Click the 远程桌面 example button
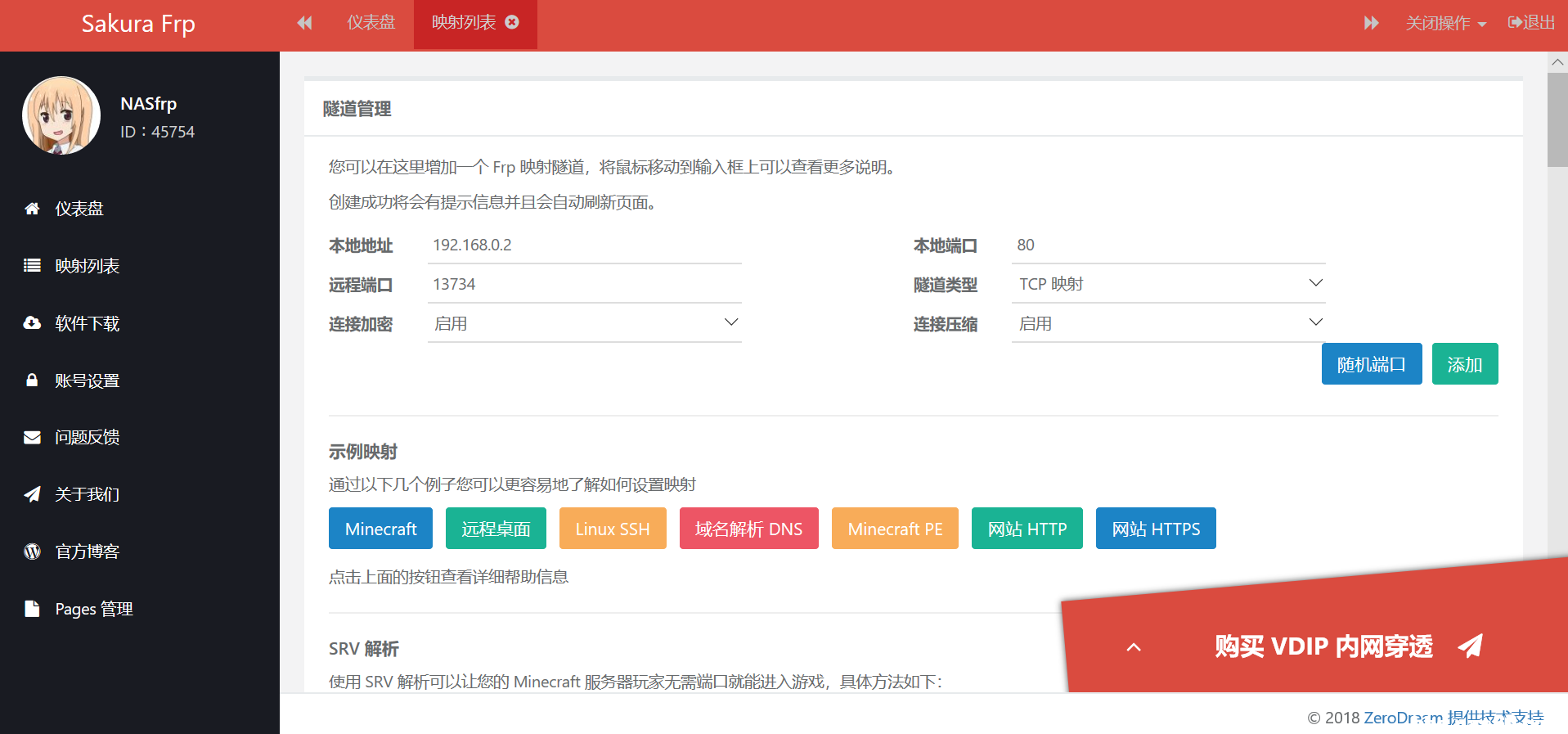The image size is (1568, 734). [x=496, y=529]
